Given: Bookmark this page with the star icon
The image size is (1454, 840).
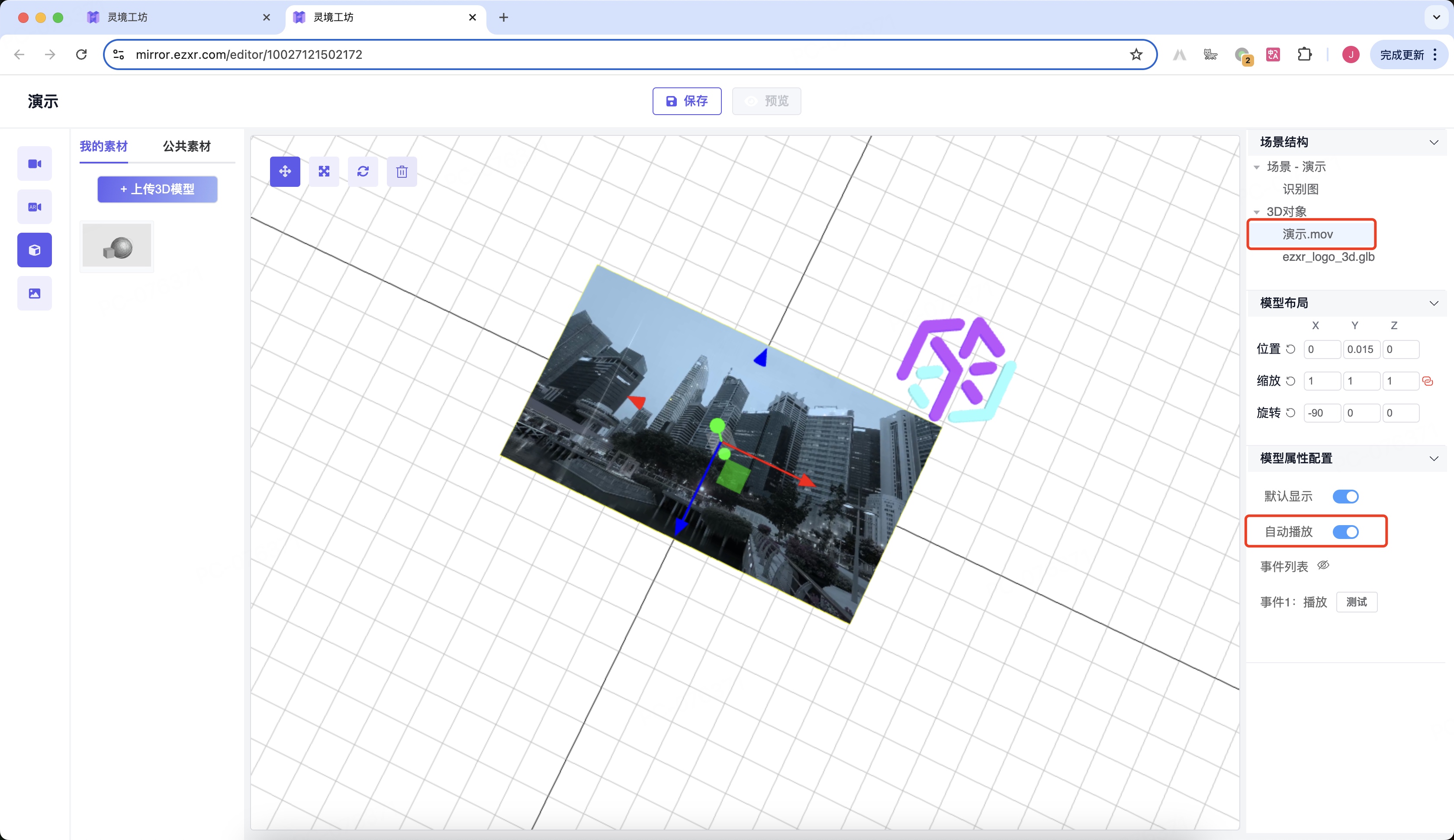Looking at the screenshot, I should point(1136,54).
